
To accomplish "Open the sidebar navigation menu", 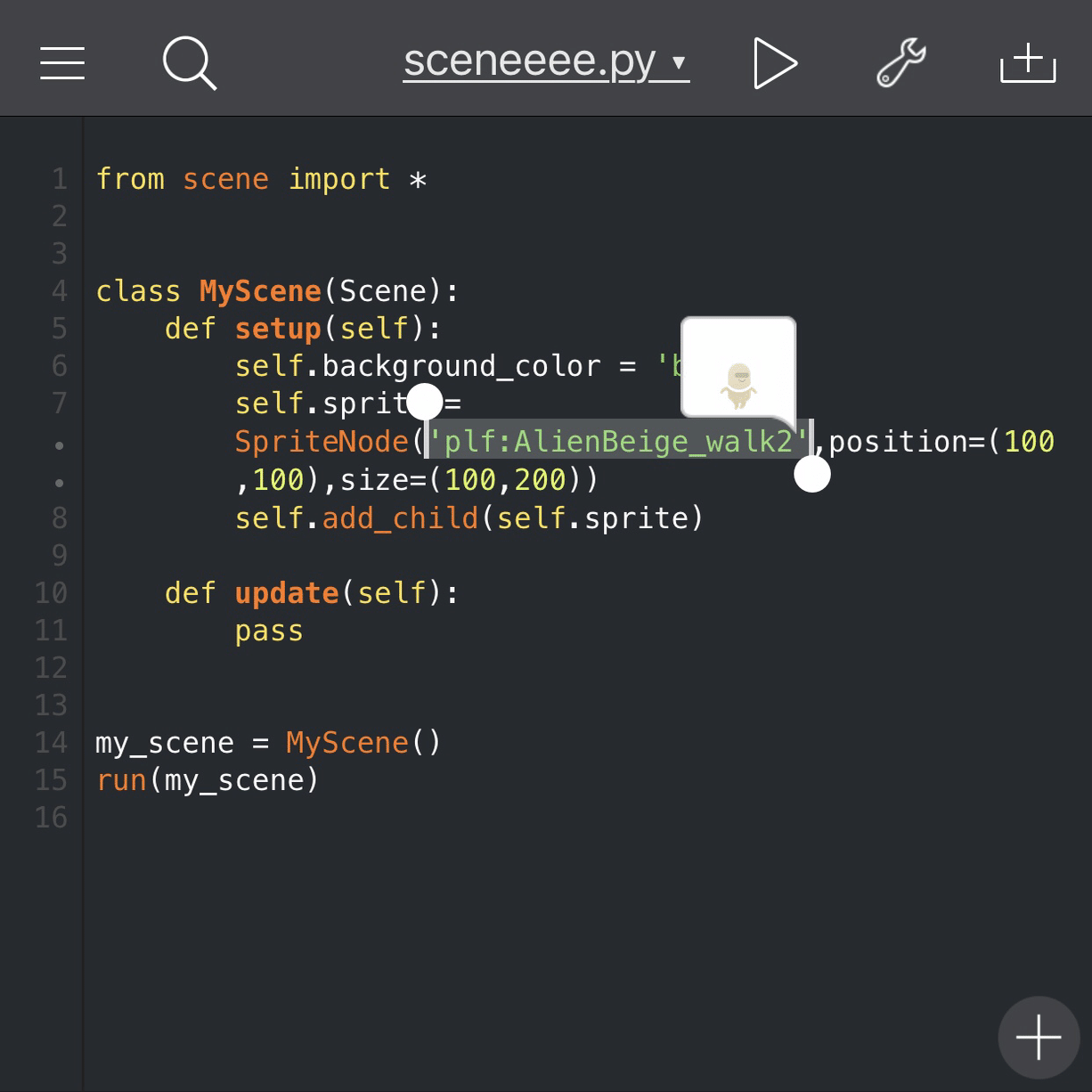I will (x=61, y=62).
